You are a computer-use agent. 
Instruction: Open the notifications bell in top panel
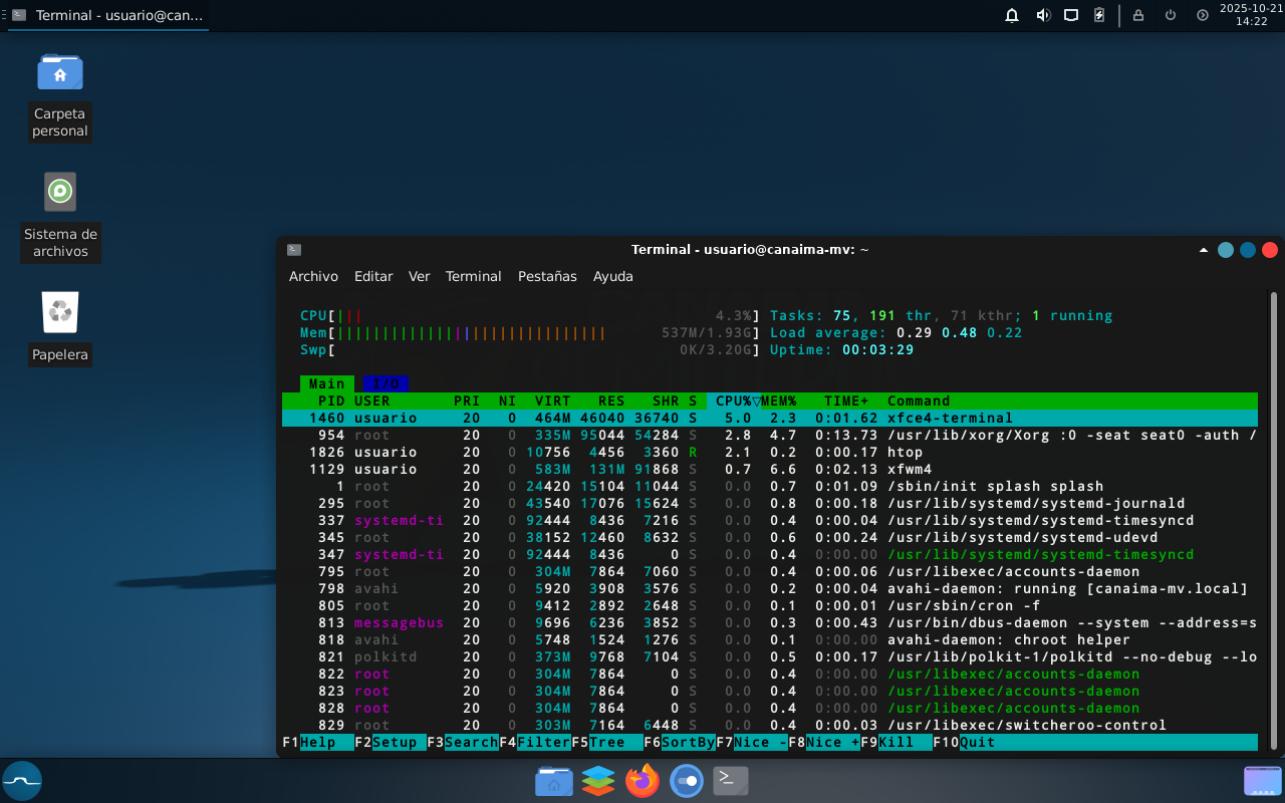[x=1012, y=15]
